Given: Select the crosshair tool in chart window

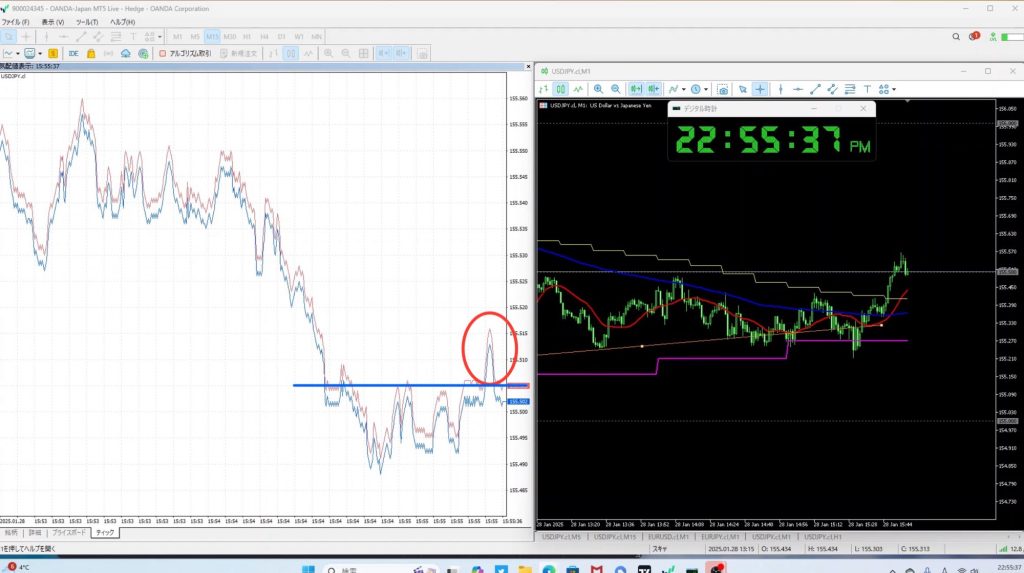Looking at the screenshot, I should tap(760, 89).
